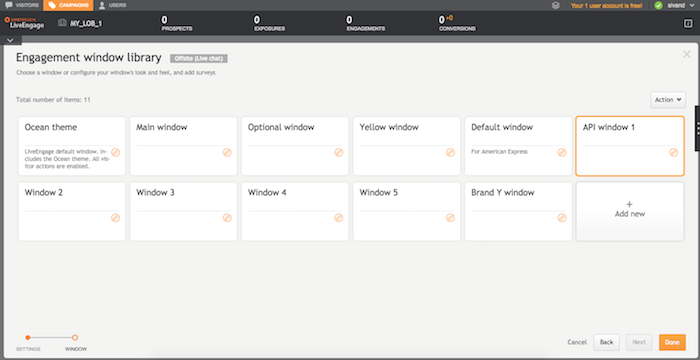Click Cancel
700x360 pixels.
(577, 342)
